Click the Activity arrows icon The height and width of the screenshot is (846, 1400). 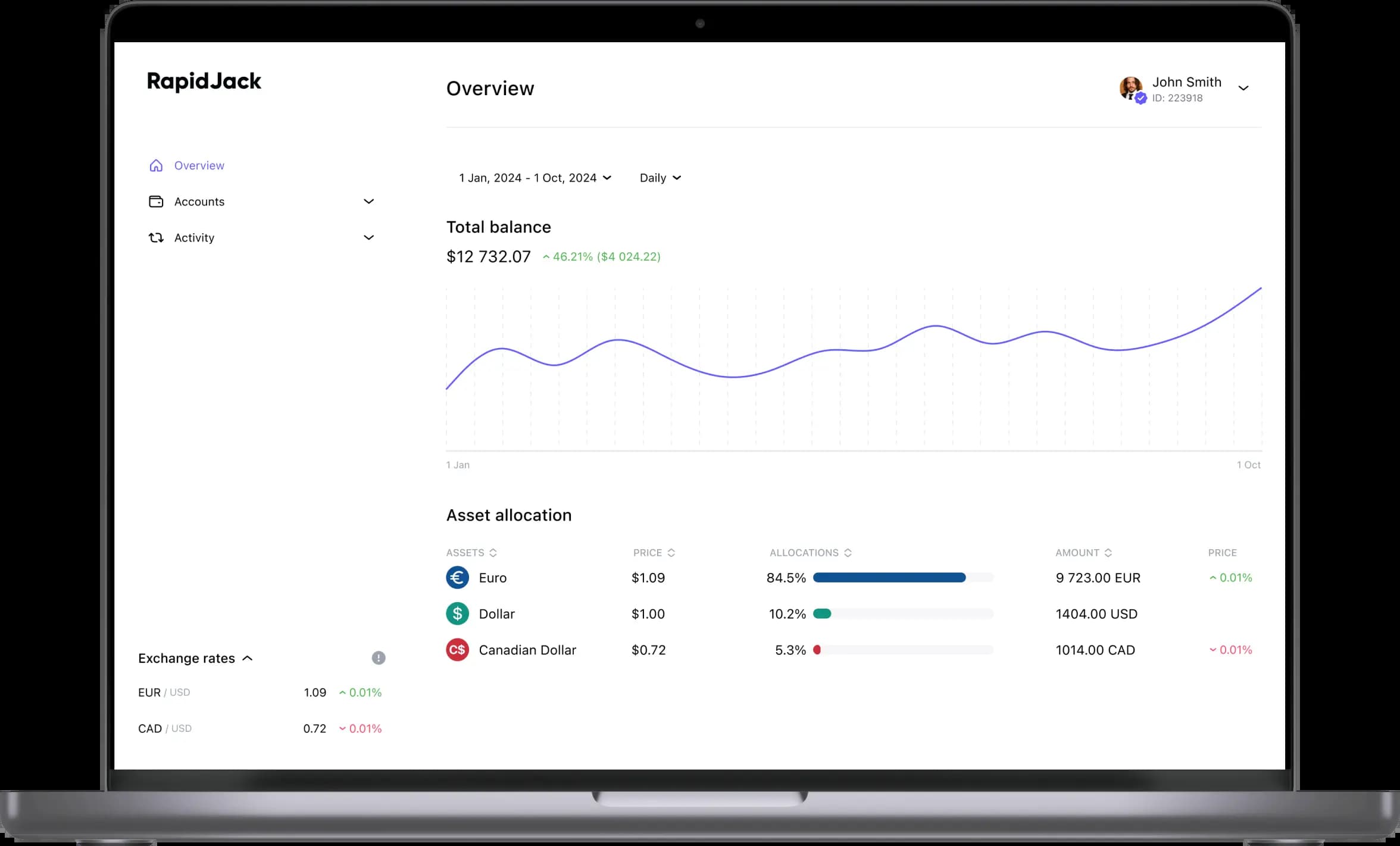[156, 238]
